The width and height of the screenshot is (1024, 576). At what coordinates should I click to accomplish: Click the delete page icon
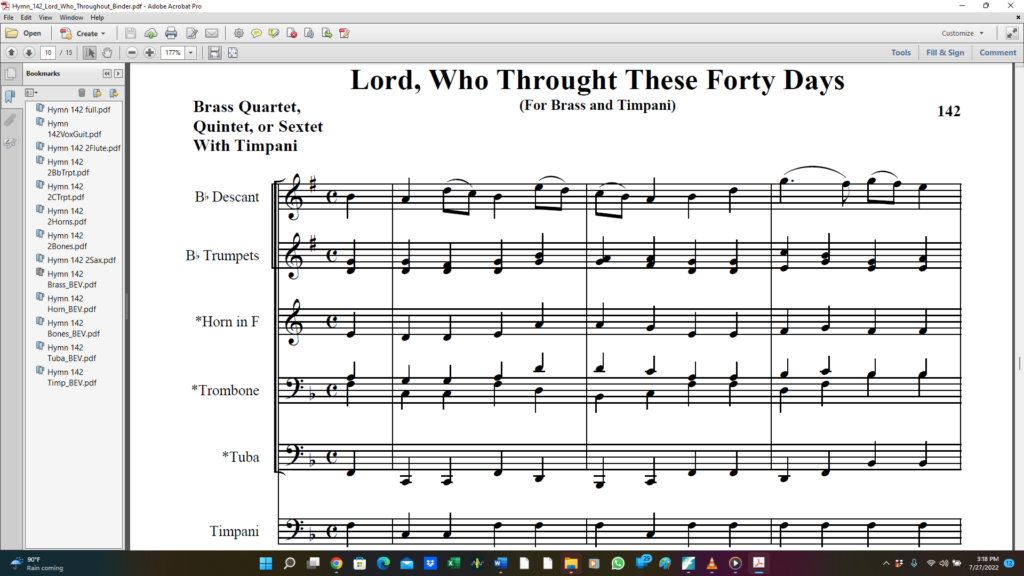tap(291, 33)
